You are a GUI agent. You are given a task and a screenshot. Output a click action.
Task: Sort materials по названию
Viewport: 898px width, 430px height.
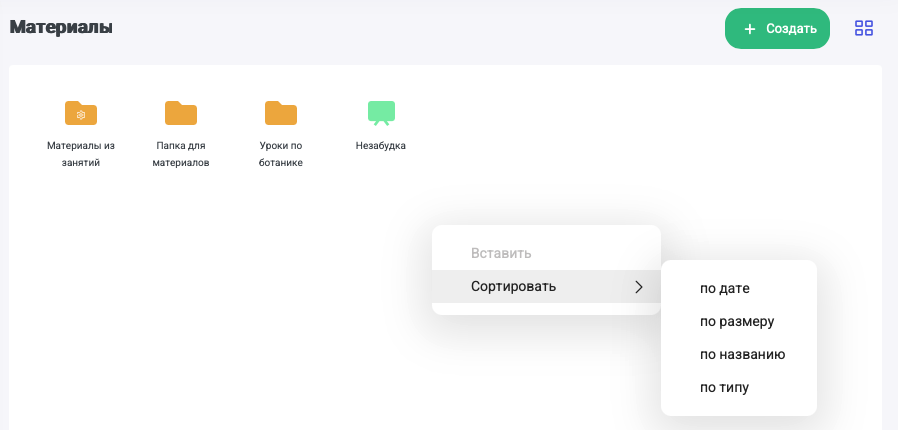tap(742, 355)
